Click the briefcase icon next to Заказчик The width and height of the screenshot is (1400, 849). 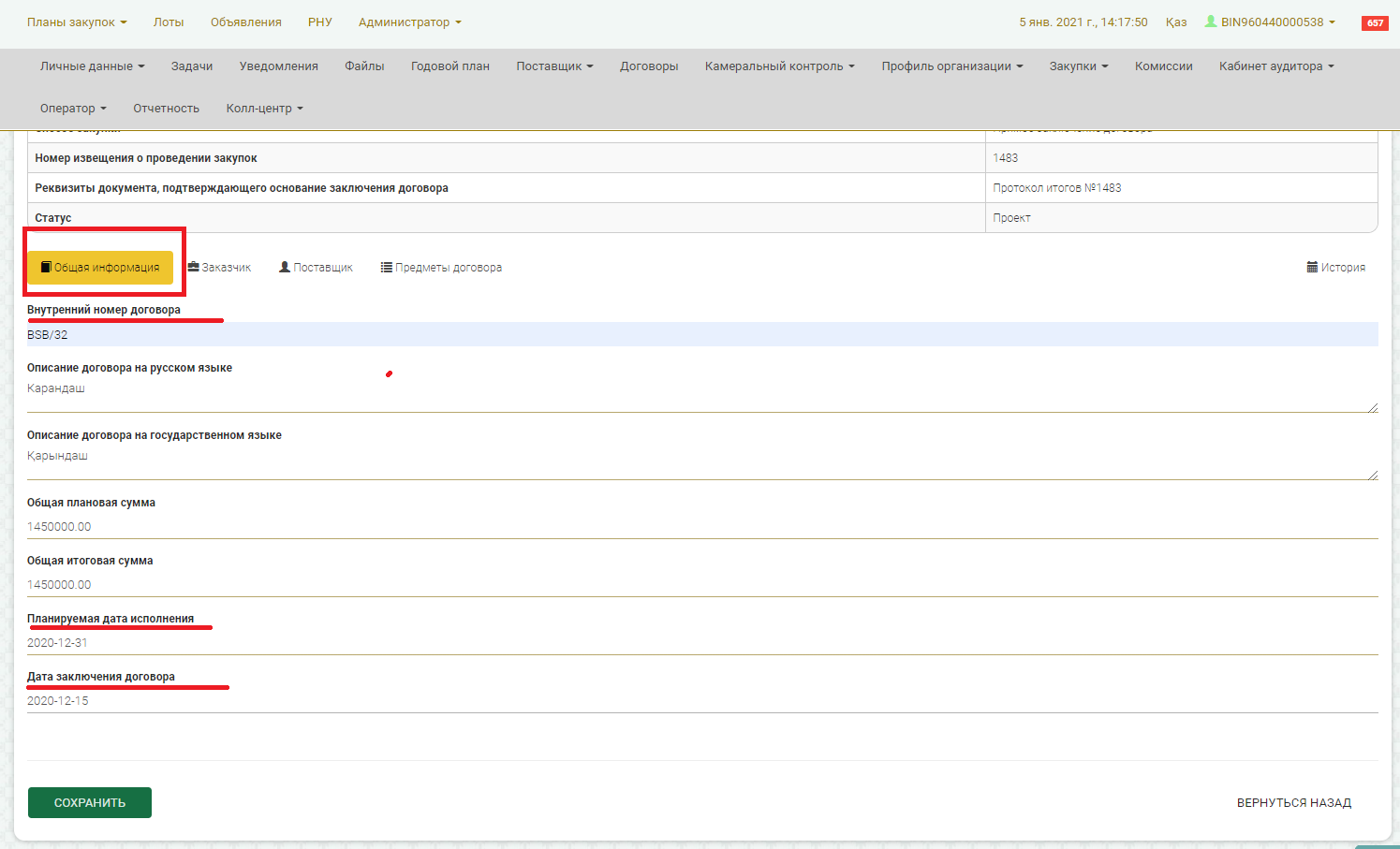[x=194, y=268]
